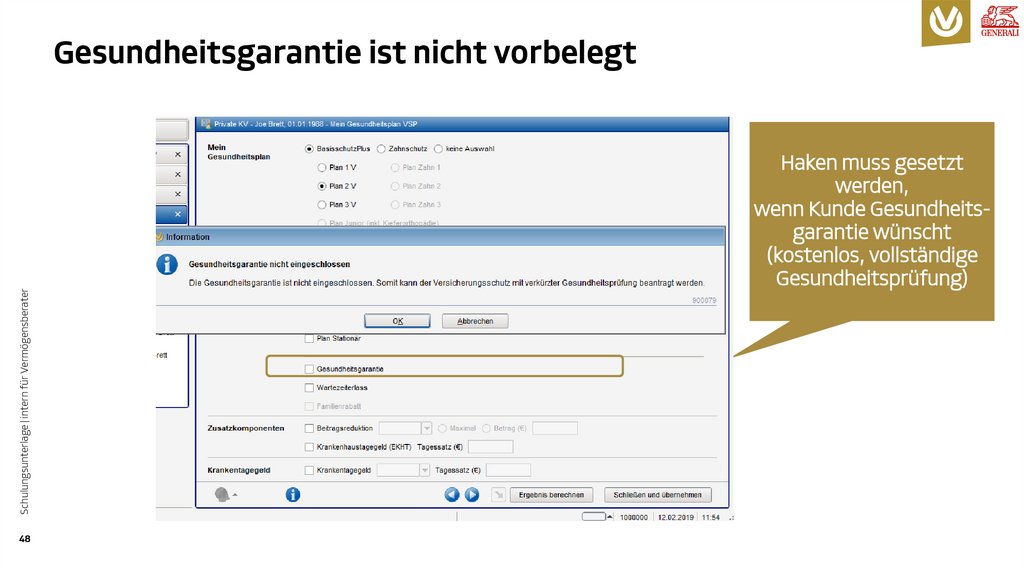Screen dimensions: 1024x574
Task: Select Zahnschutz radio button
Action: click(381, 149)
